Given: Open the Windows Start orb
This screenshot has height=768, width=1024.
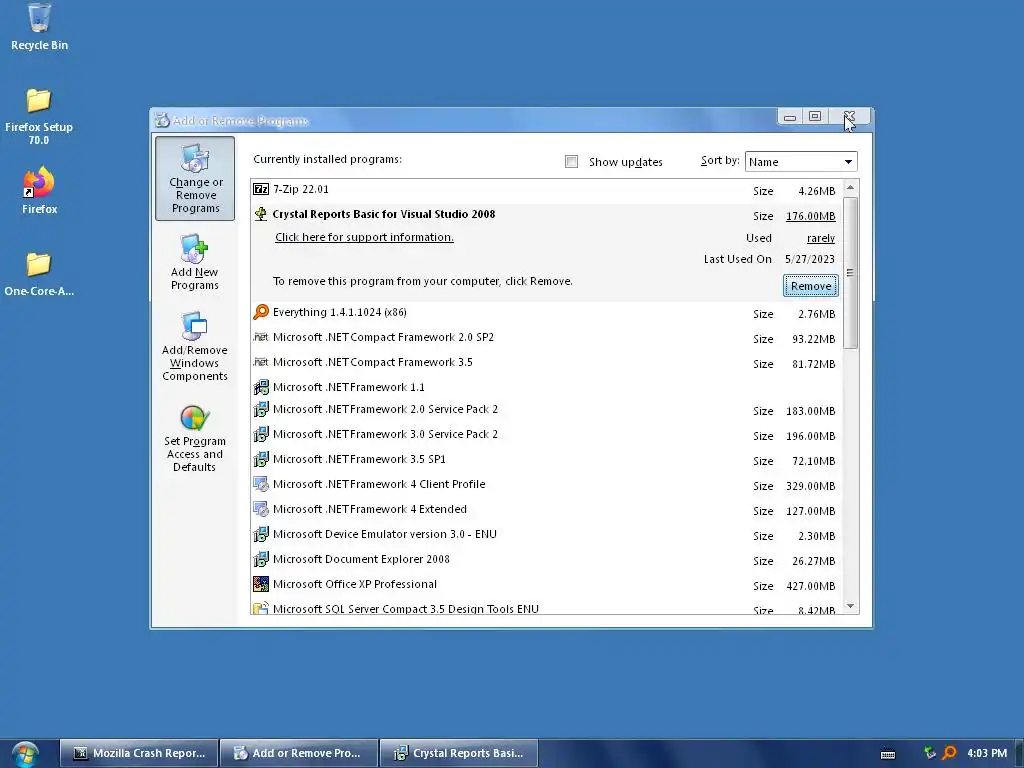Looking at the screenshot, I should coord(25,754).
